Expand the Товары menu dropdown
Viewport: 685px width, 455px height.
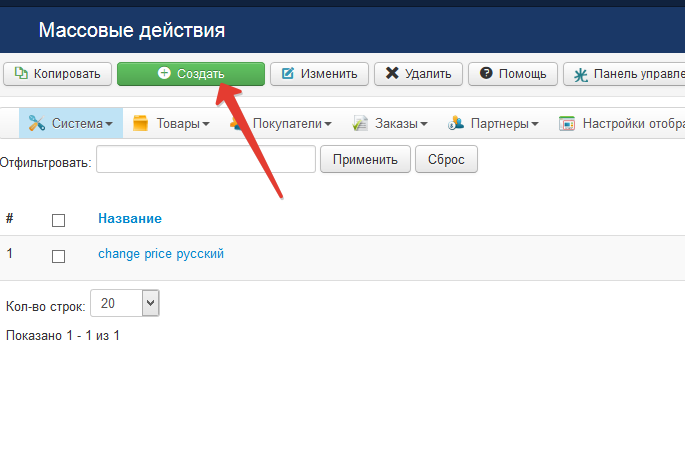click(171, 124)
